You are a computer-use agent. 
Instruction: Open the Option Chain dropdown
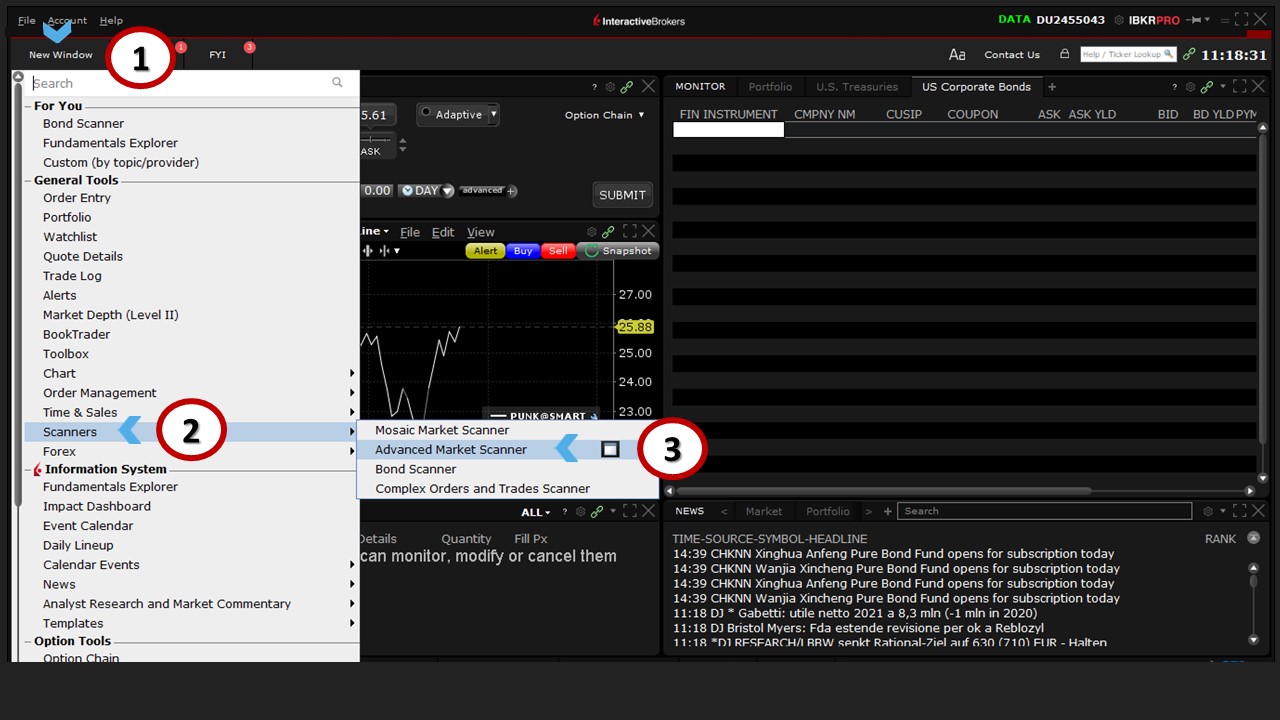(604, 114)
